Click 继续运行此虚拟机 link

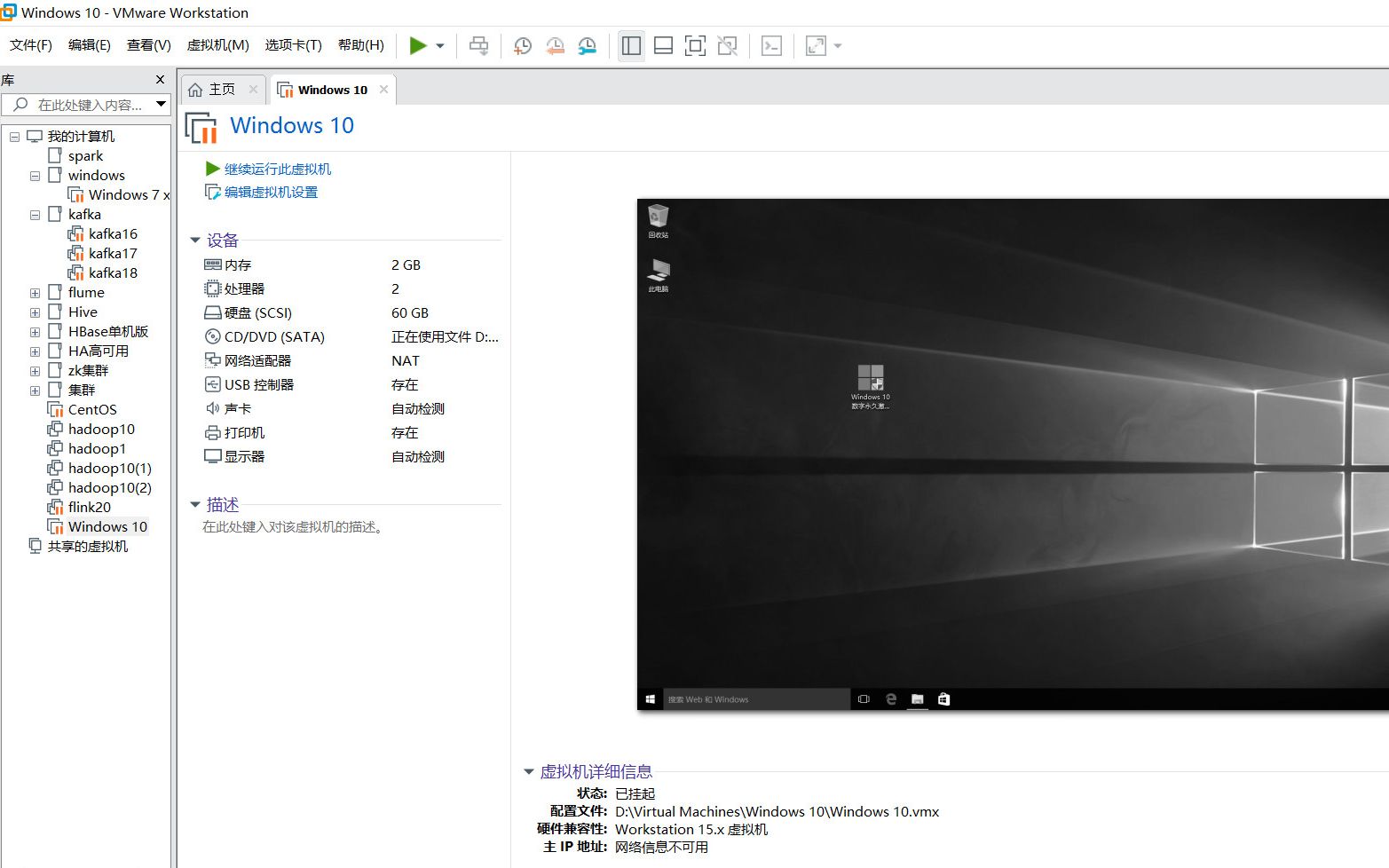(x=276, y=169)
